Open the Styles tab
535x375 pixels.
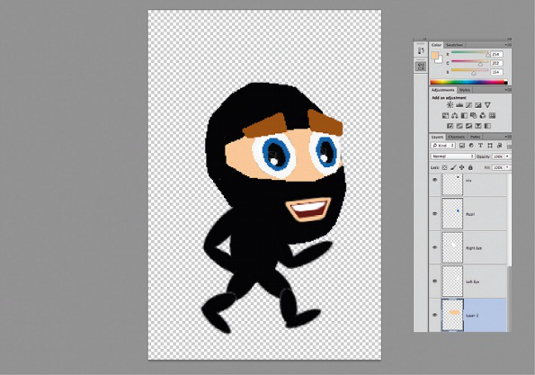point(464,90)
